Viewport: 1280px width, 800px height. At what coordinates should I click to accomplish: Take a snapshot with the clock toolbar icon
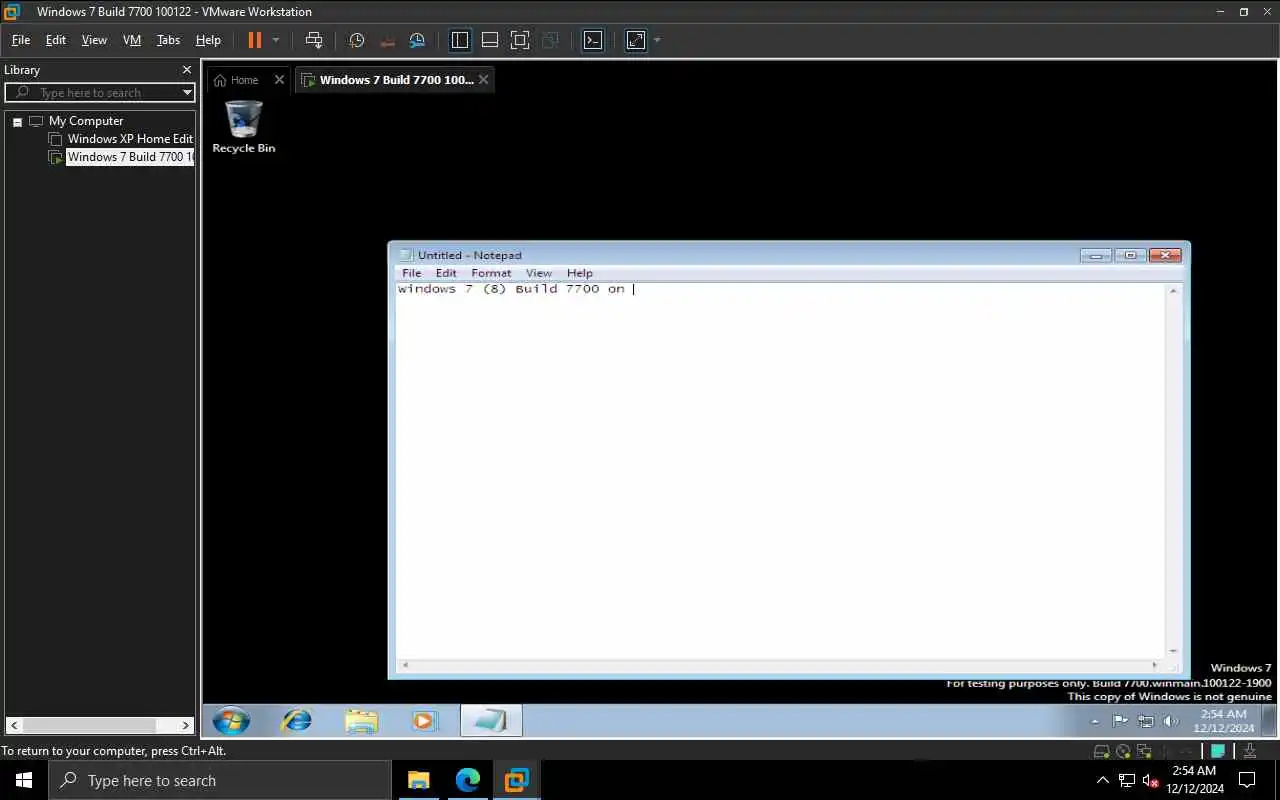[x=357, y=40]
